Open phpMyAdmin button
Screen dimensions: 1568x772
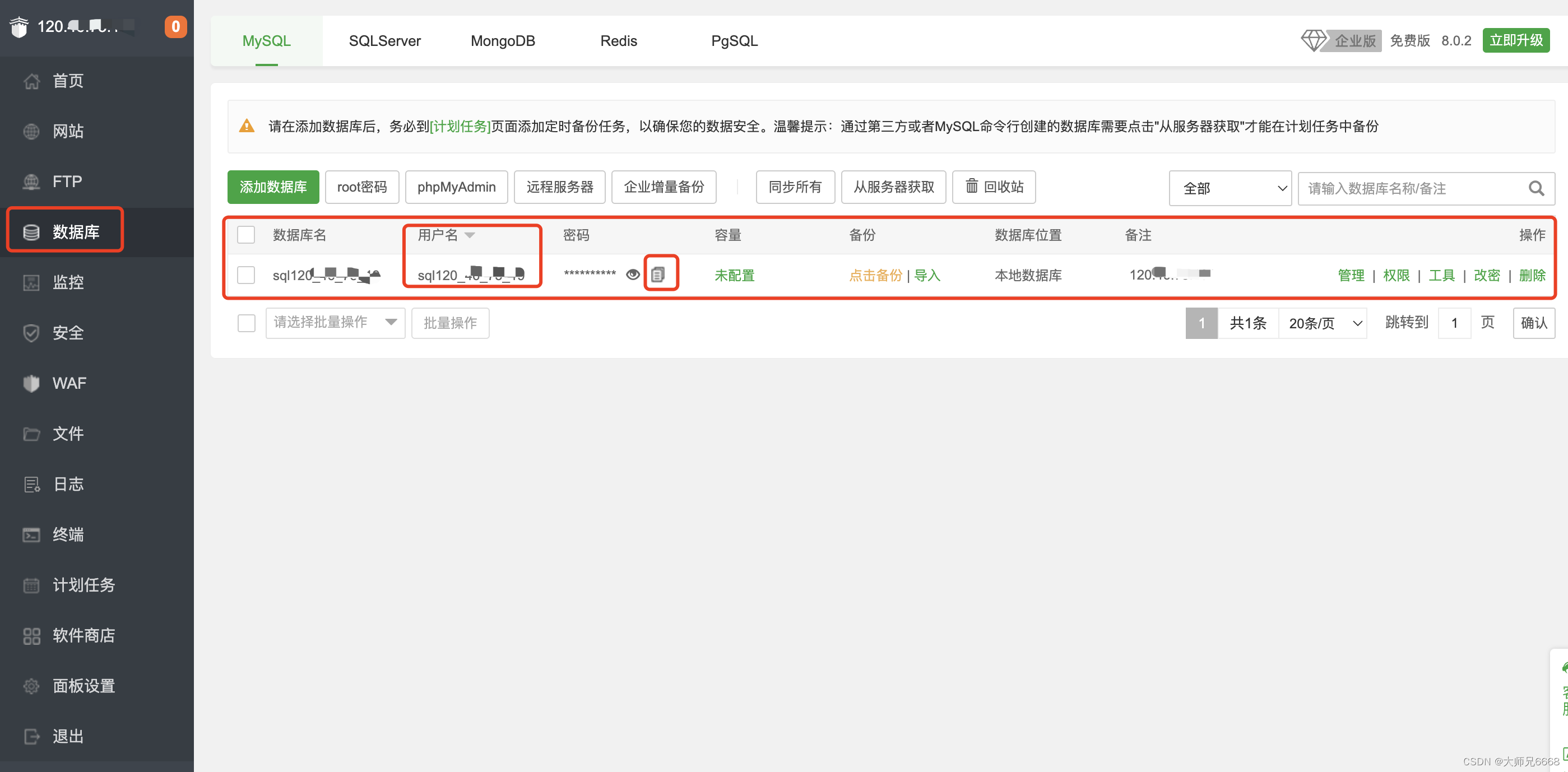pyautogui.click(x=457, y=187)
